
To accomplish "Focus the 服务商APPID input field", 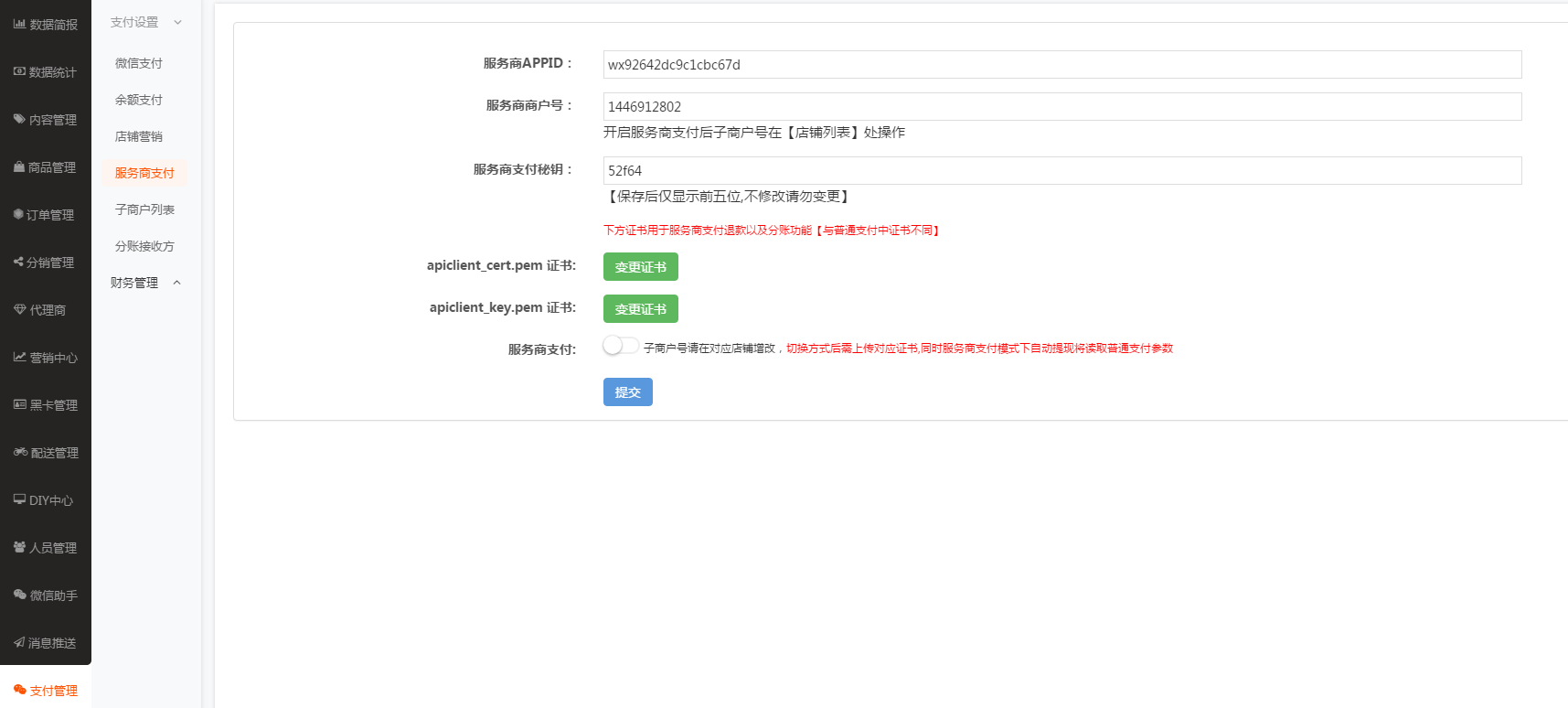I will 1061,65.
